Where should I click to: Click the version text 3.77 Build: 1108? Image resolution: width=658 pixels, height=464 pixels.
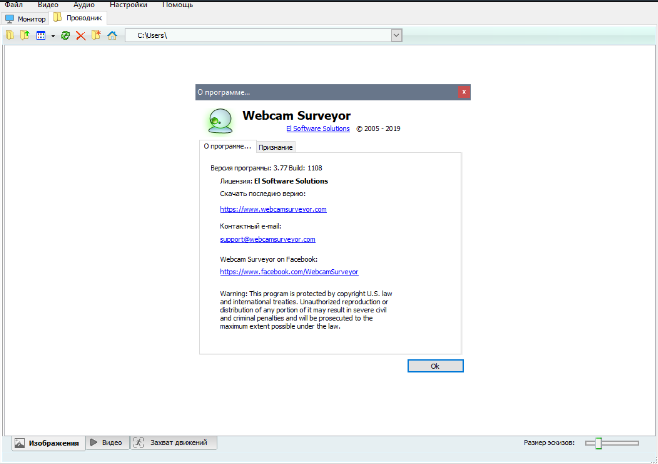pyautogui.click(x=298, y=168)
